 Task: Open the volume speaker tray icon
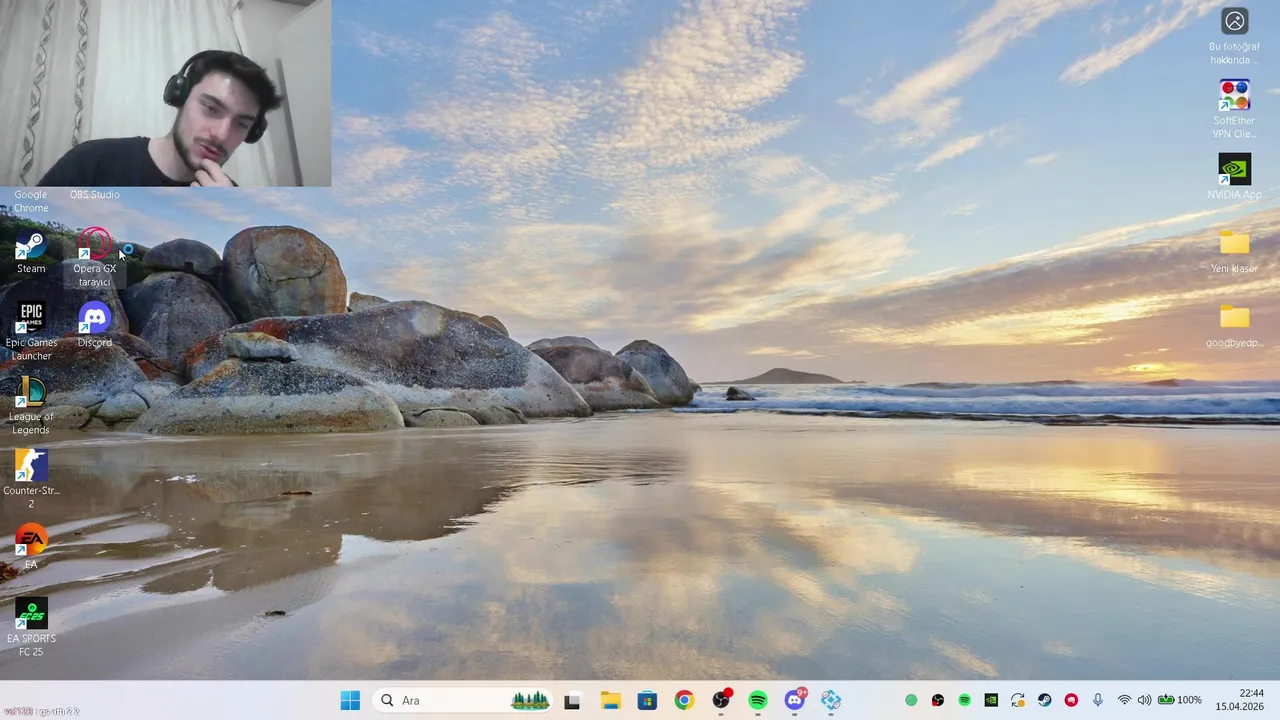[x=1145, y=700]
